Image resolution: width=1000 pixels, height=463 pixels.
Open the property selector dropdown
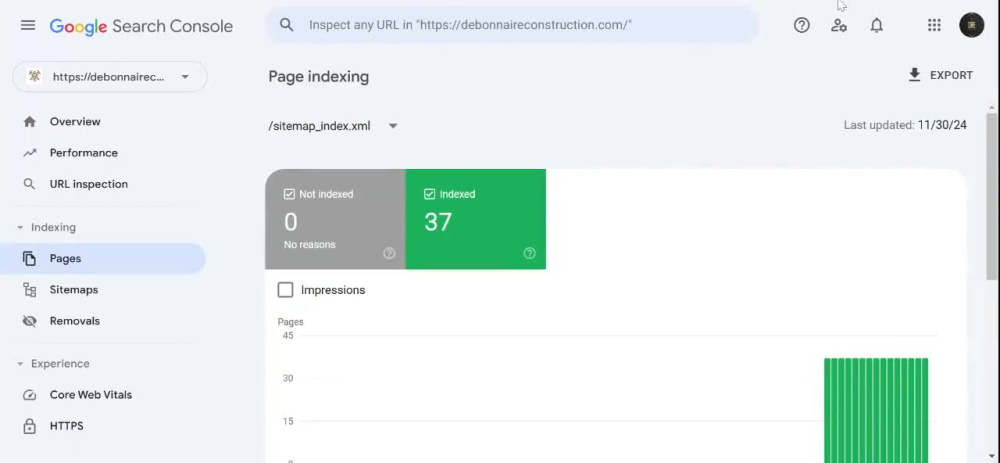(x=110, y=77)
